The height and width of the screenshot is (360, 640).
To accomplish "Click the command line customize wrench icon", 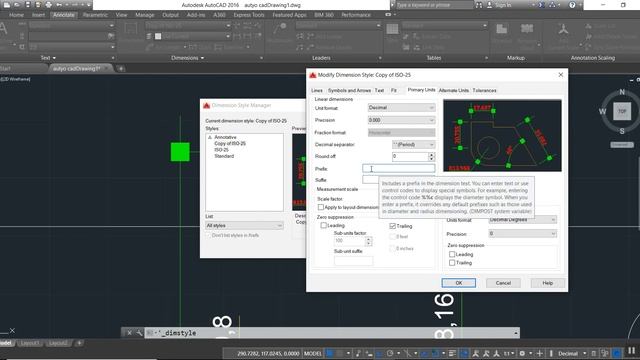I will (x=139, y=333).
